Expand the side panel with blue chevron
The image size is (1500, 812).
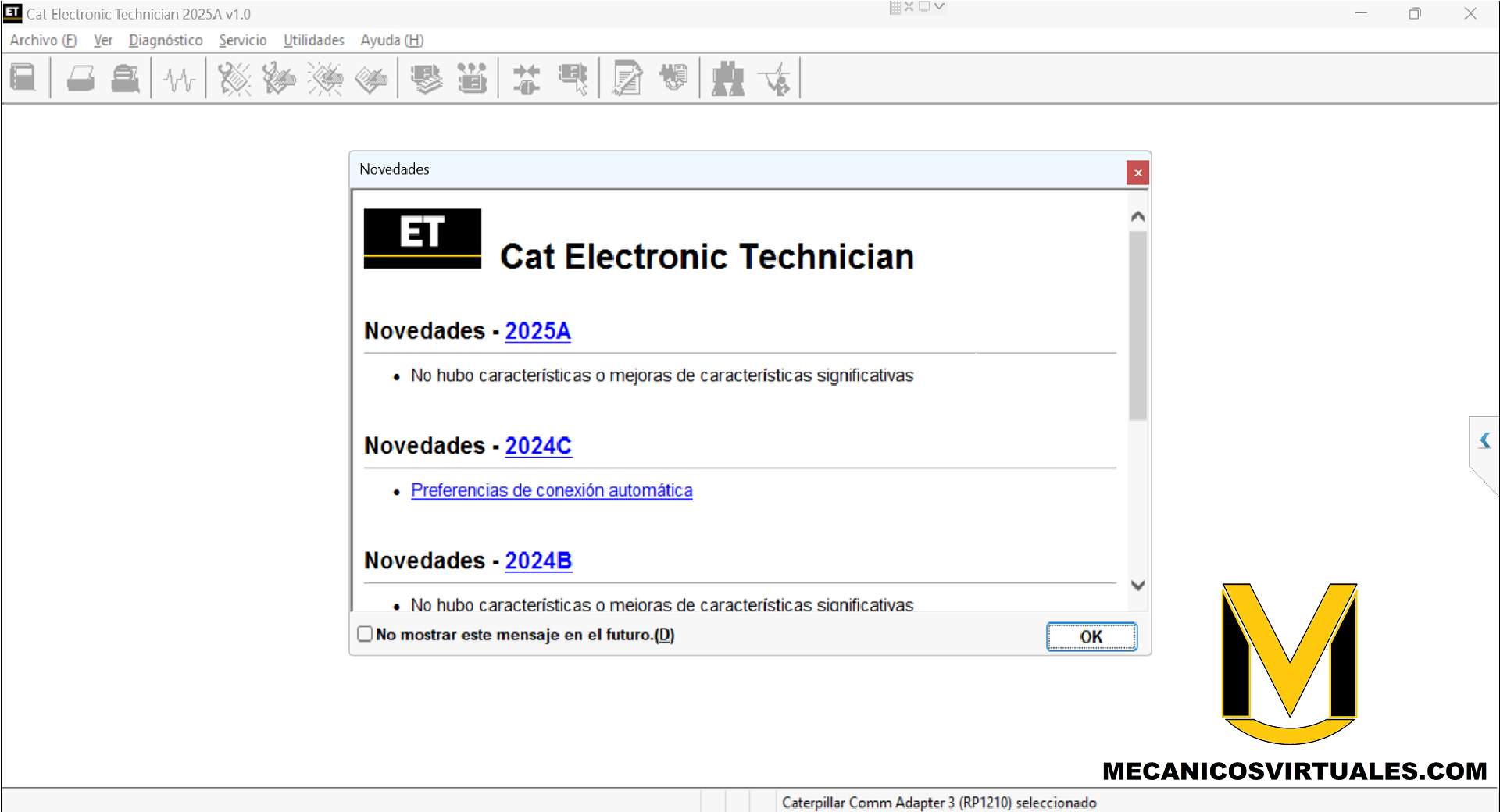click(x=1484, y=441)
